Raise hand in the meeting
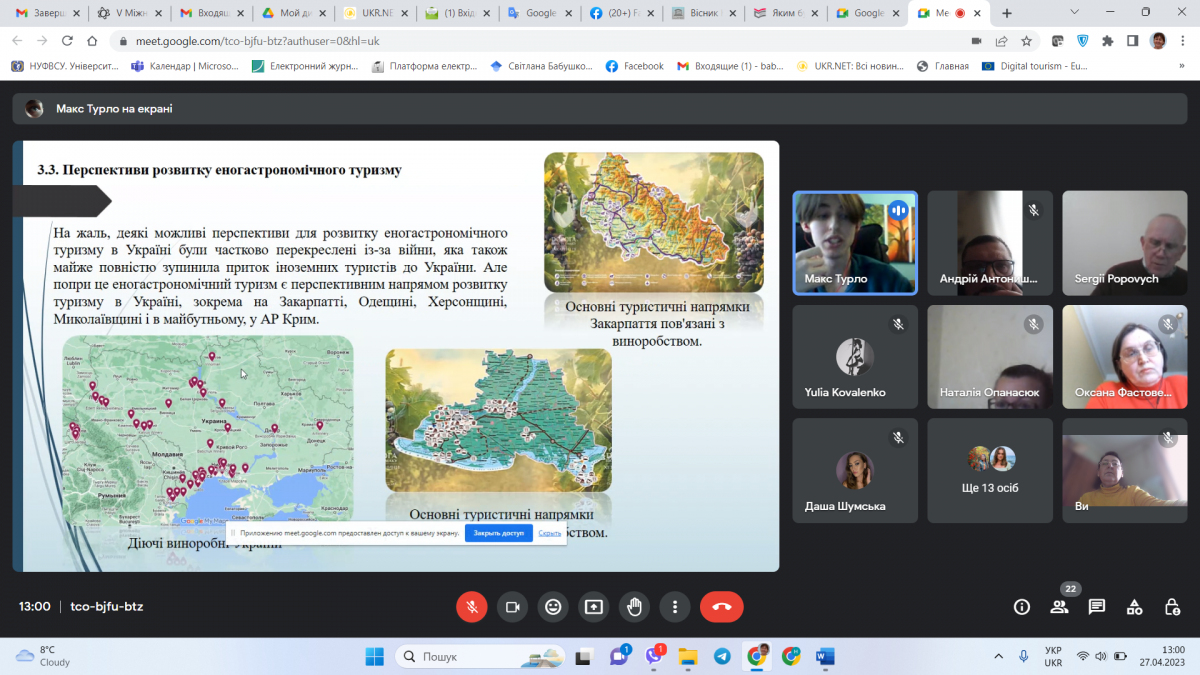 (x=634, y=606)
